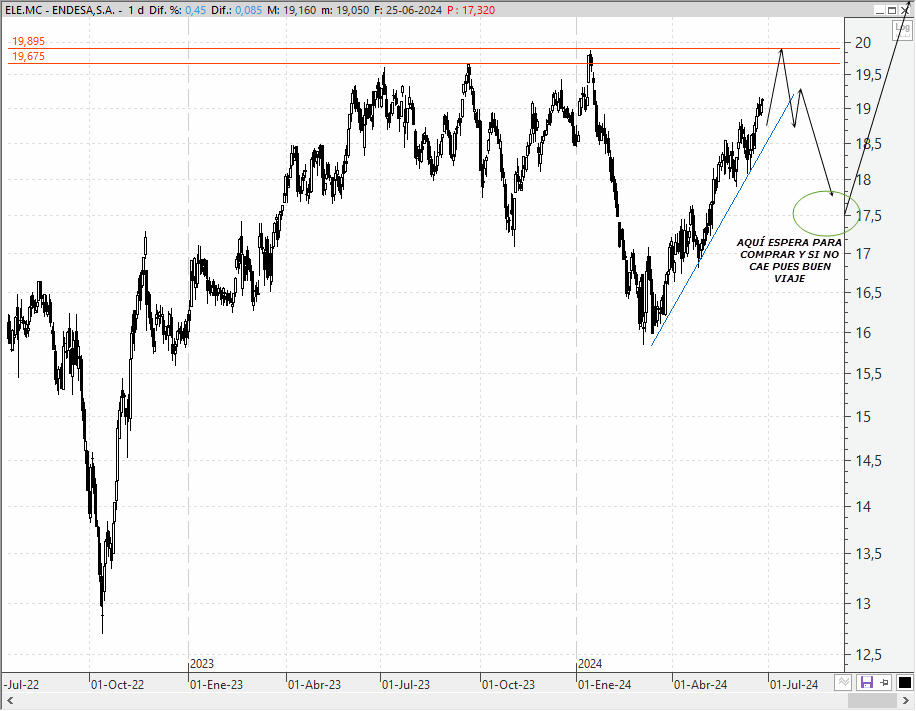
Task: Click the 19,895 resistance level label
Action: (28, 41)
